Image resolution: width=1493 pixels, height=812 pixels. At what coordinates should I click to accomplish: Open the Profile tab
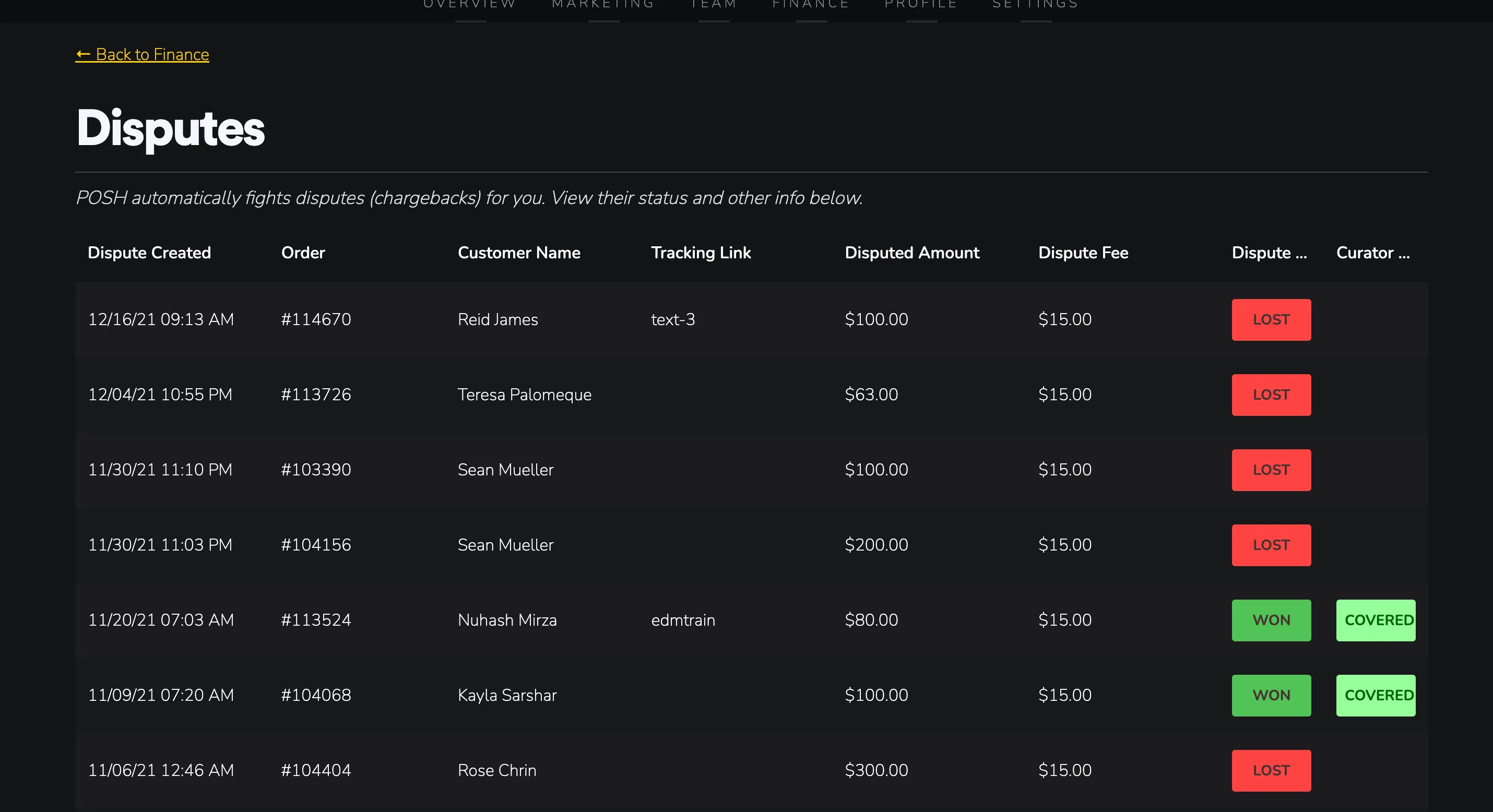click(921, 5)
